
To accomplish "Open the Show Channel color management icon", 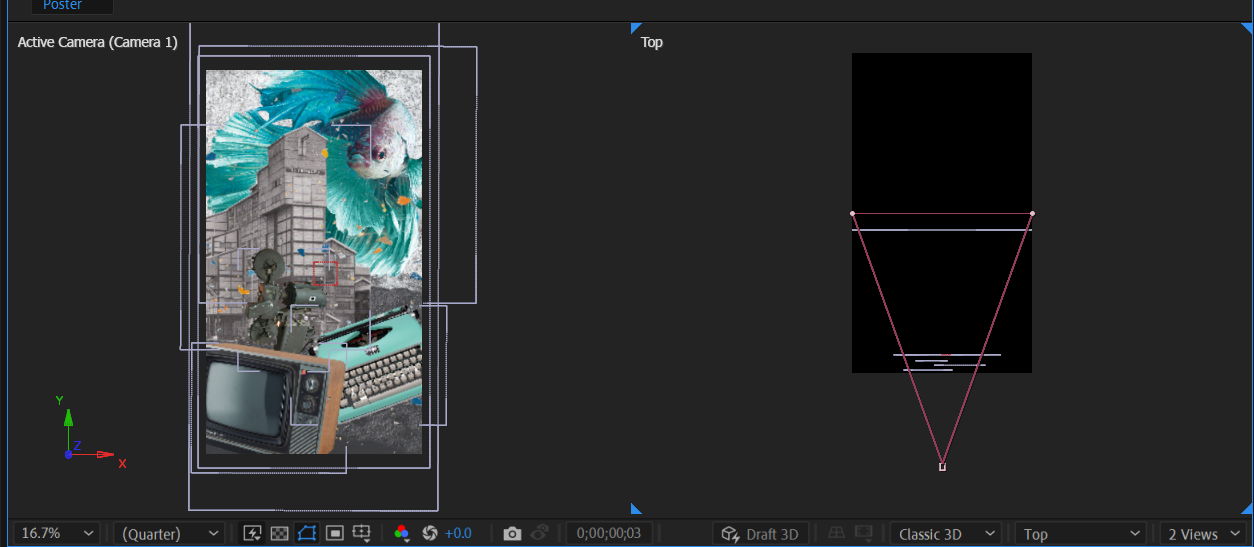I will 402,534.
